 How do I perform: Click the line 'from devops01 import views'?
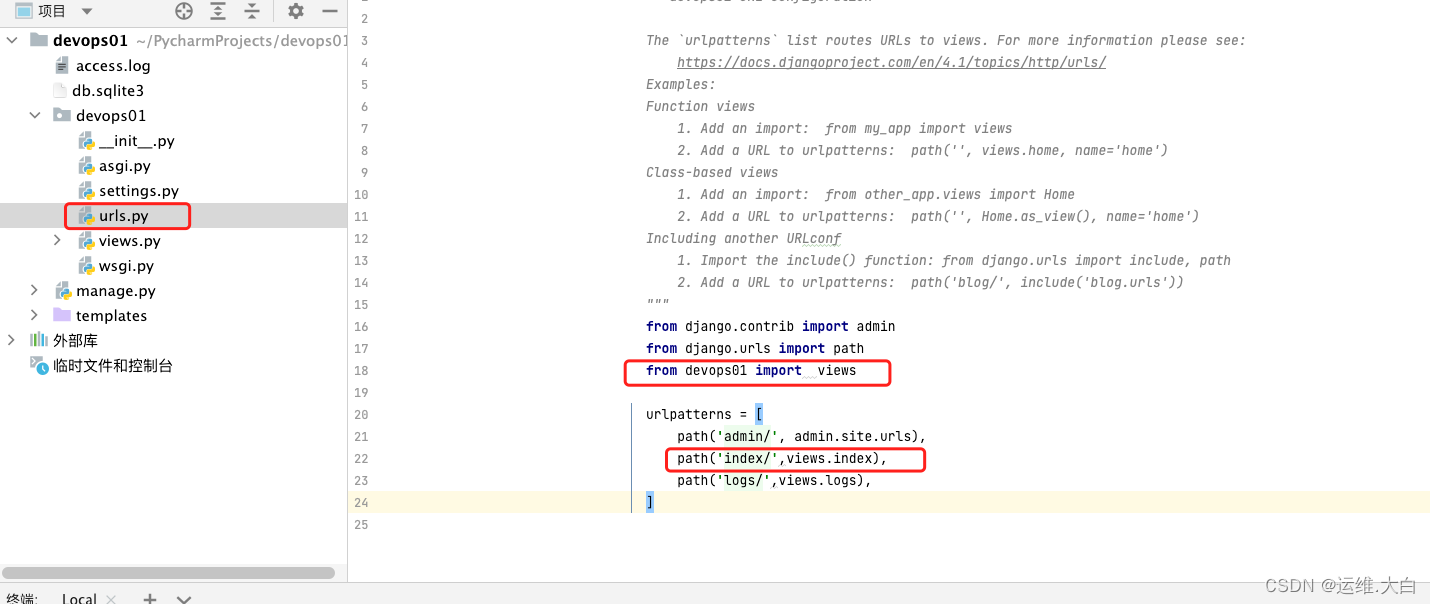click(x=751, y=370)
